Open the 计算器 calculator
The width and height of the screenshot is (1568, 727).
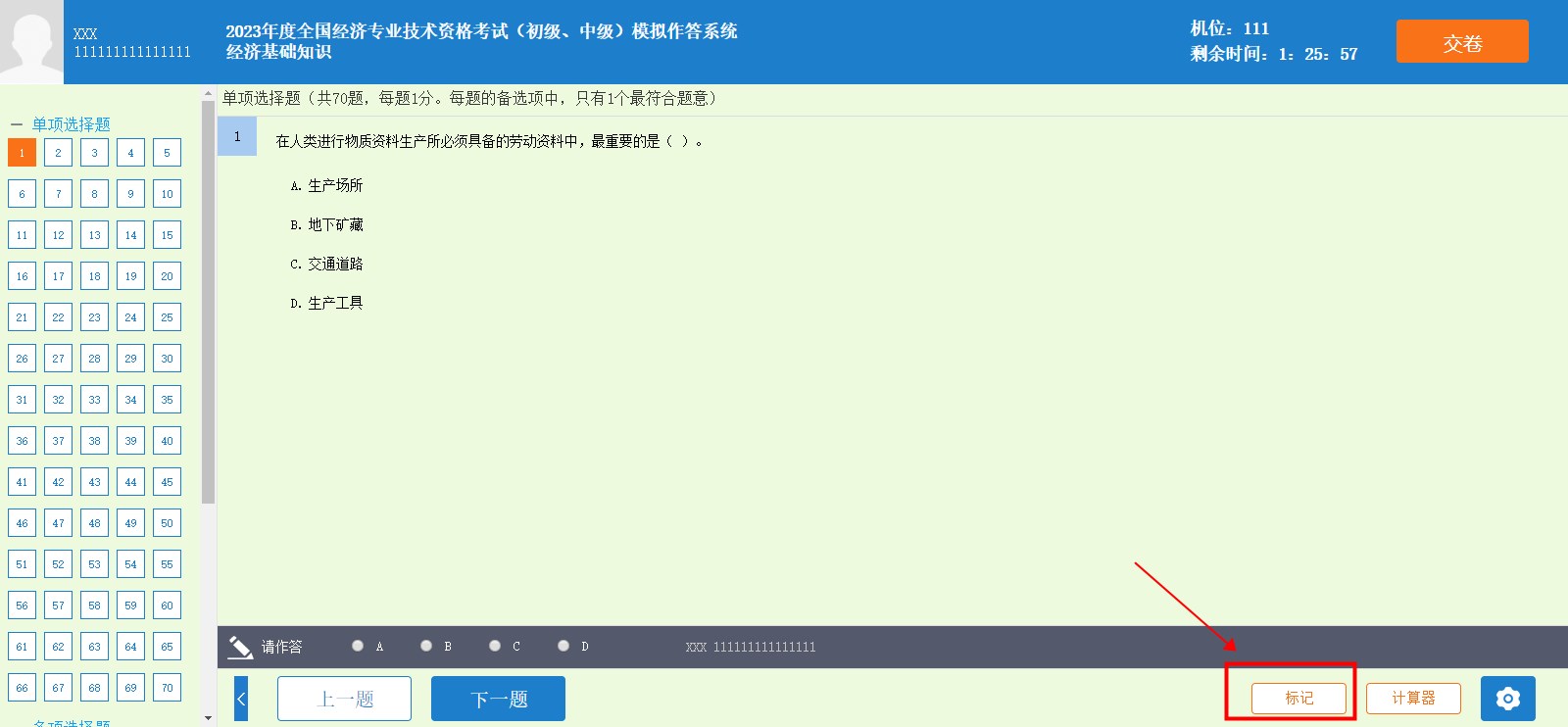1413,698
